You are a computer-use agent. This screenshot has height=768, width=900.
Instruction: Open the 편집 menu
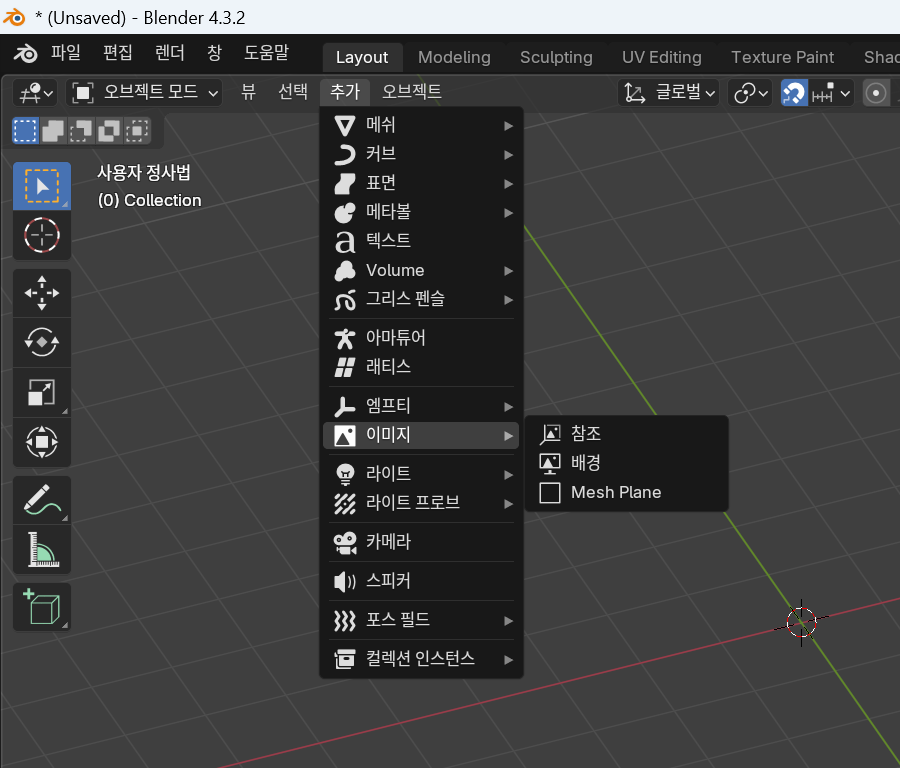pos(118,53)
